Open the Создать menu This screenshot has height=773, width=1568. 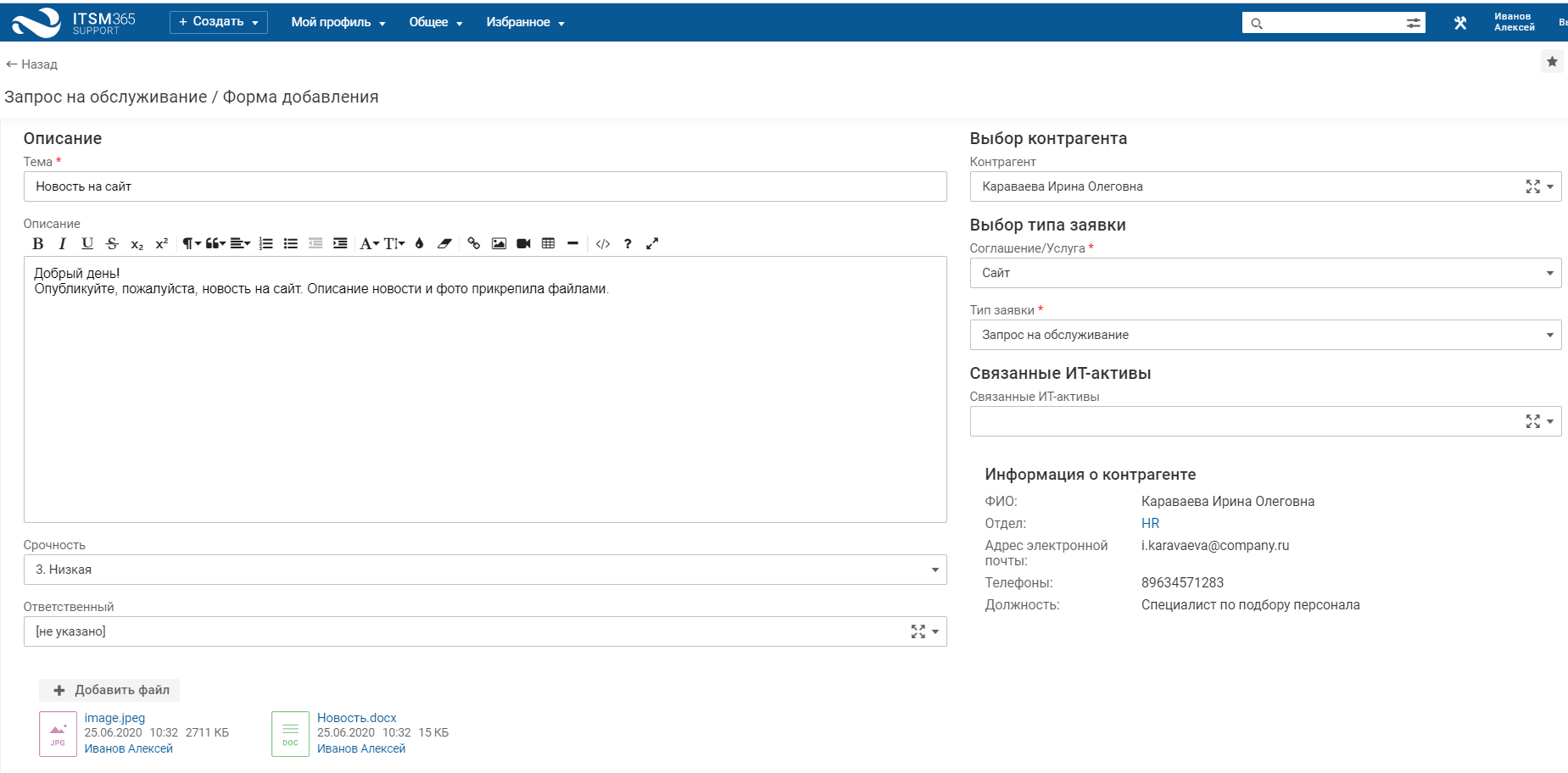[x=219, y=22]
